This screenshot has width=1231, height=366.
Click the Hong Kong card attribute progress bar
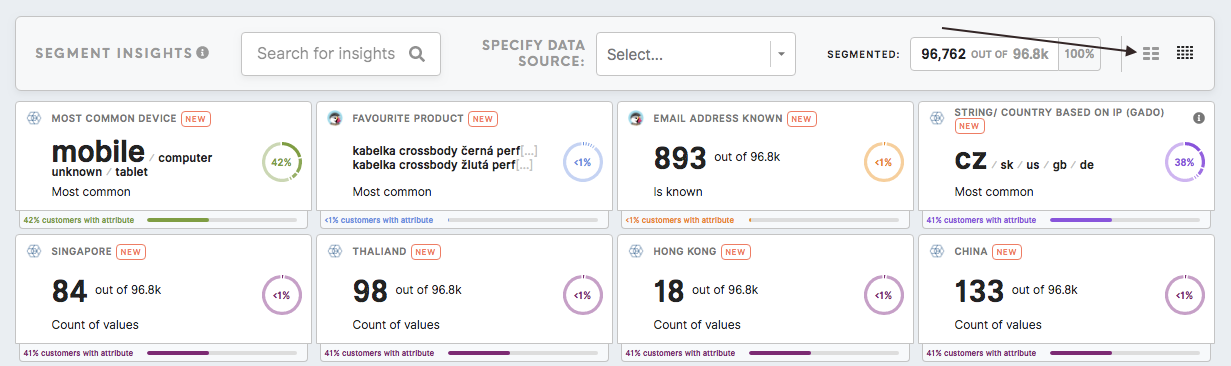click(824, 353)
